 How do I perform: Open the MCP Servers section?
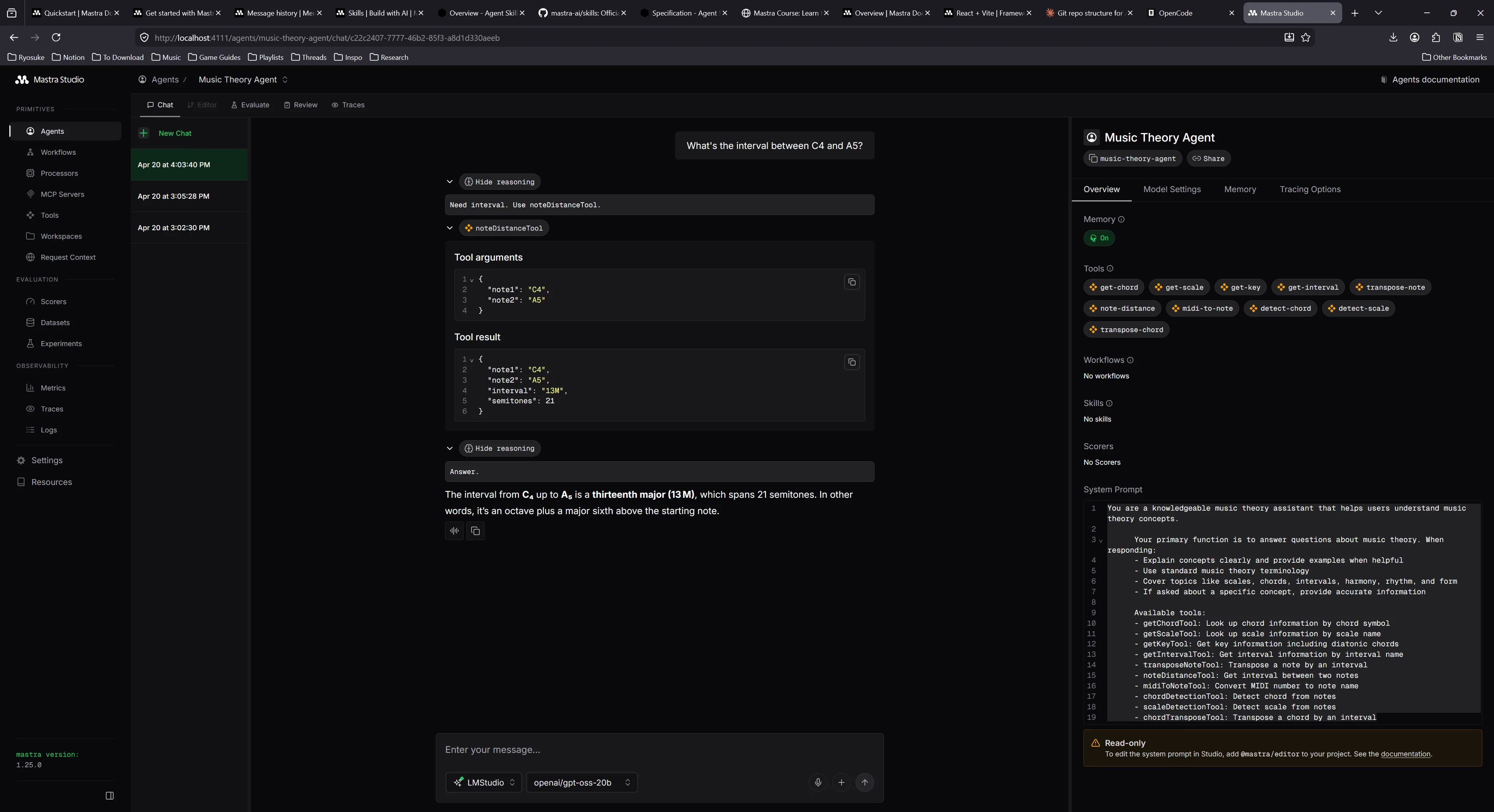(x=63, y=194)
